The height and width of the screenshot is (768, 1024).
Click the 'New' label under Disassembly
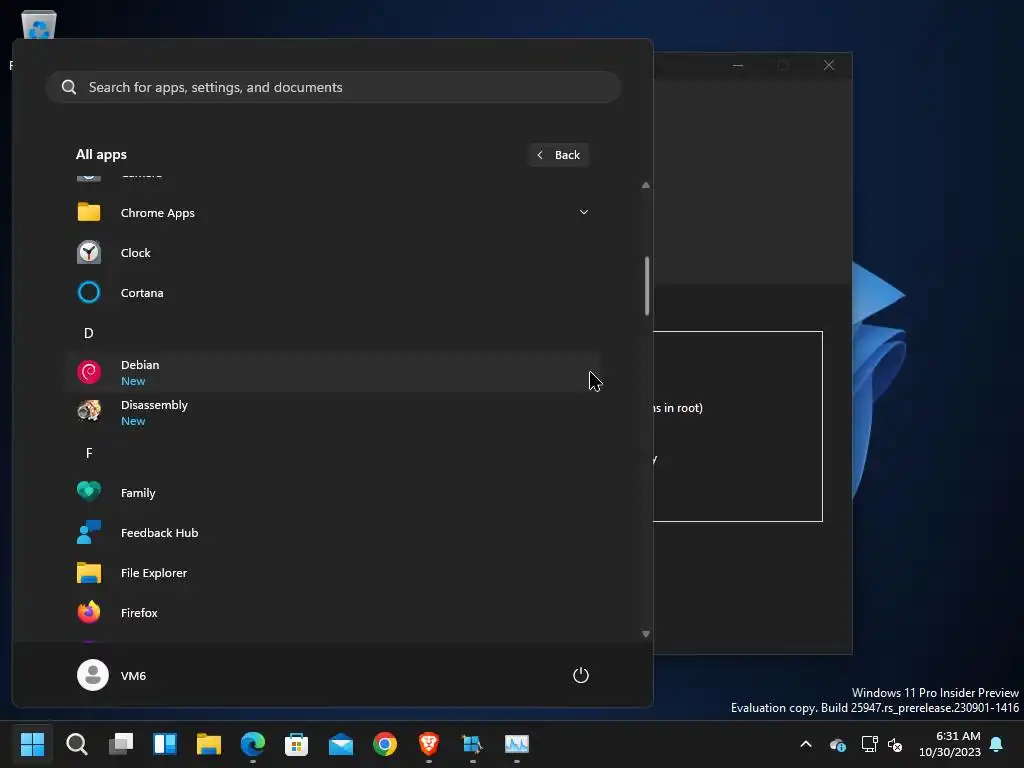[x=133, y=421]
